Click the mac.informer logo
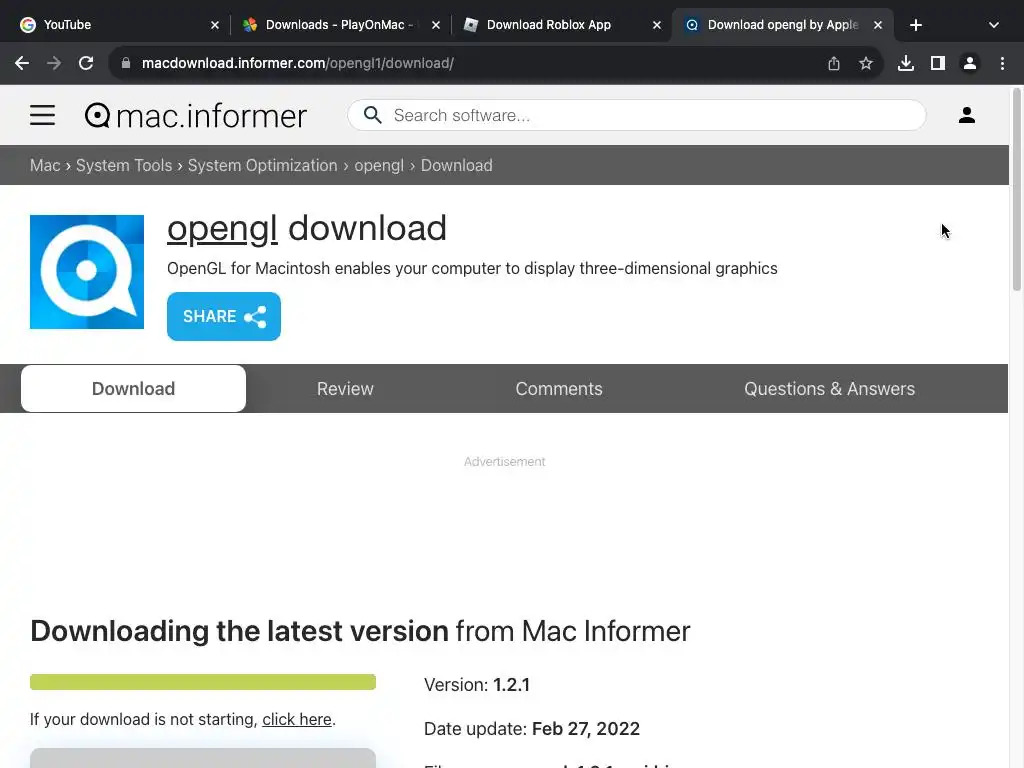 tap(196, 116)
